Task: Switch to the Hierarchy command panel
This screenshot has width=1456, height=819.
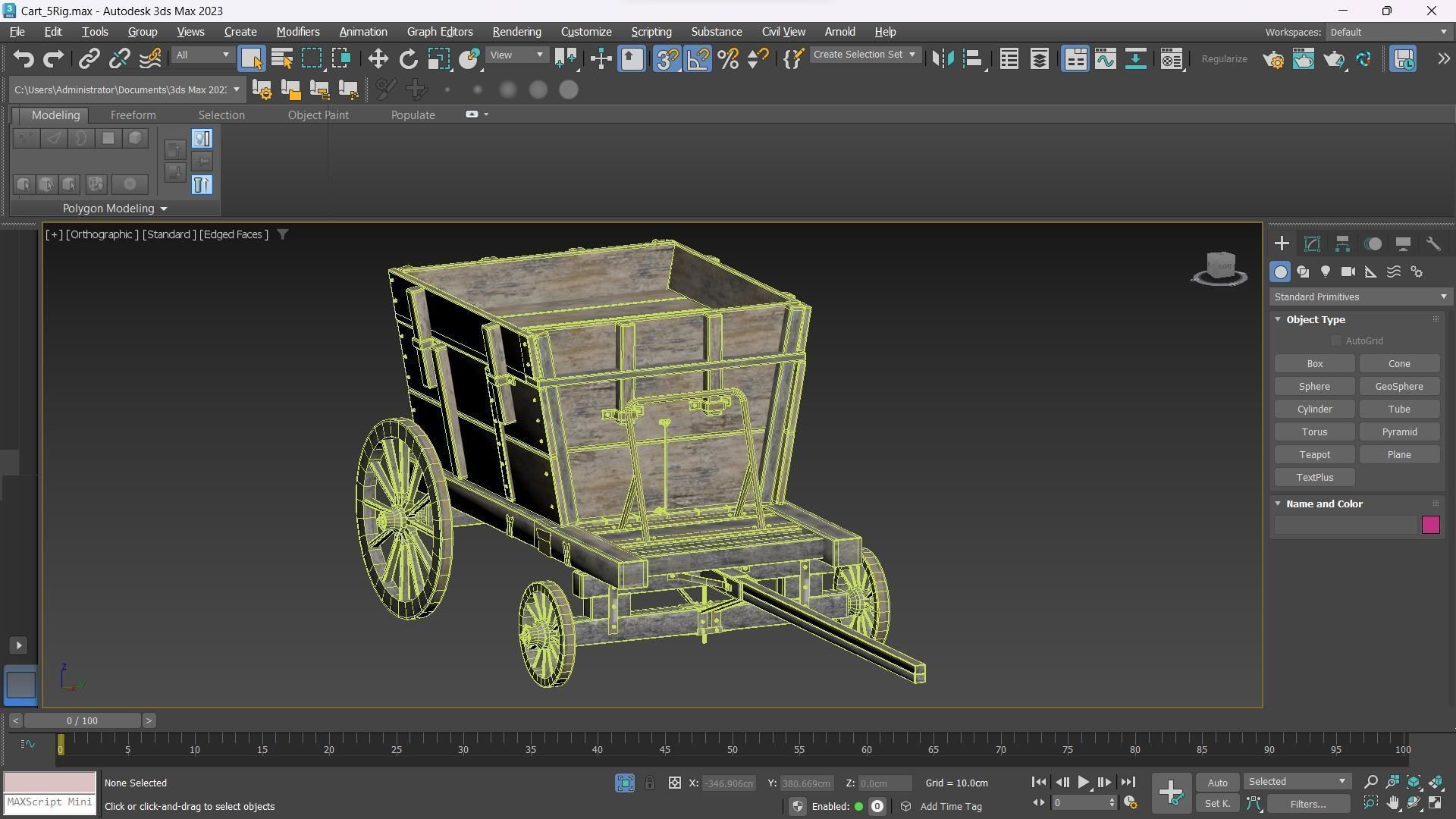Action: tap(1342, 243)
